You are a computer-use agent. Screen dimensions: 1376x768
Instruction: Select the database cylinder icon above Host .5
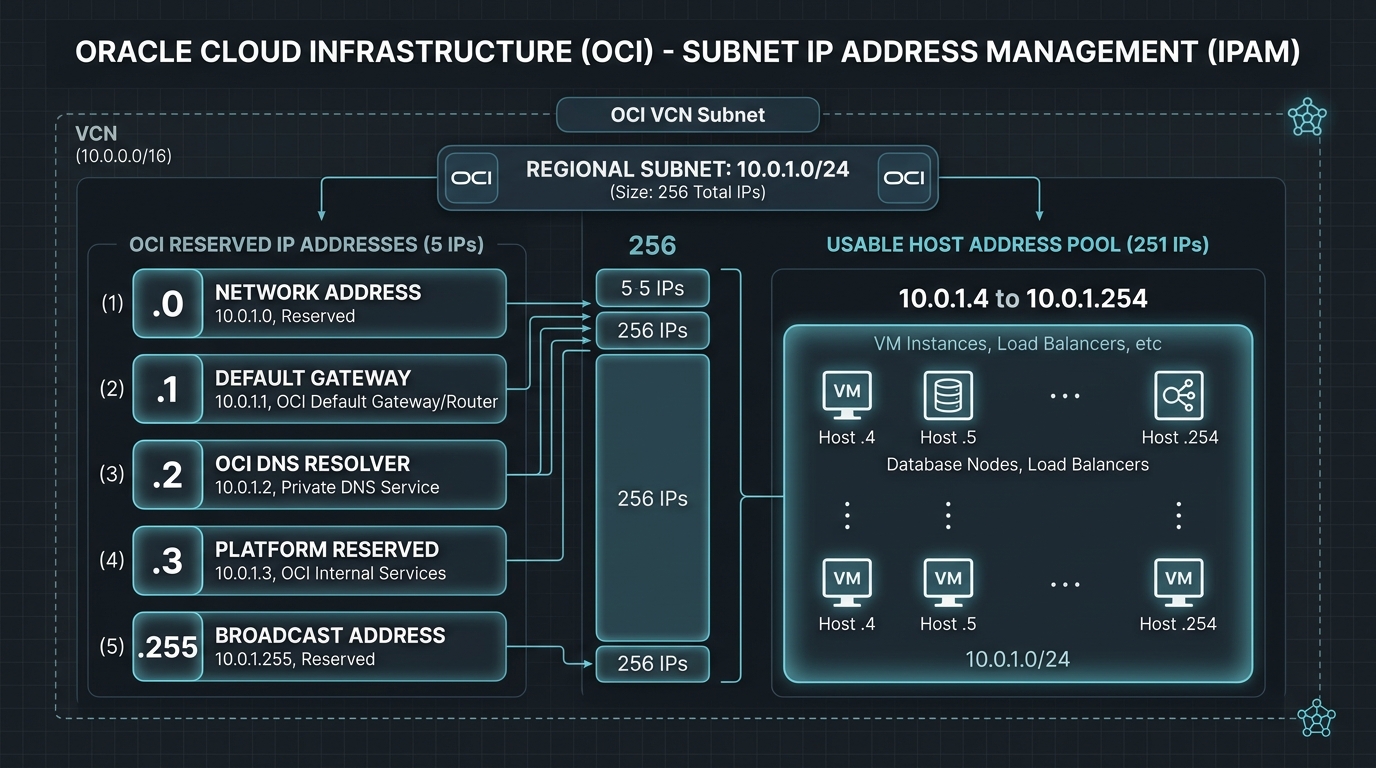[x=948, y=396]
